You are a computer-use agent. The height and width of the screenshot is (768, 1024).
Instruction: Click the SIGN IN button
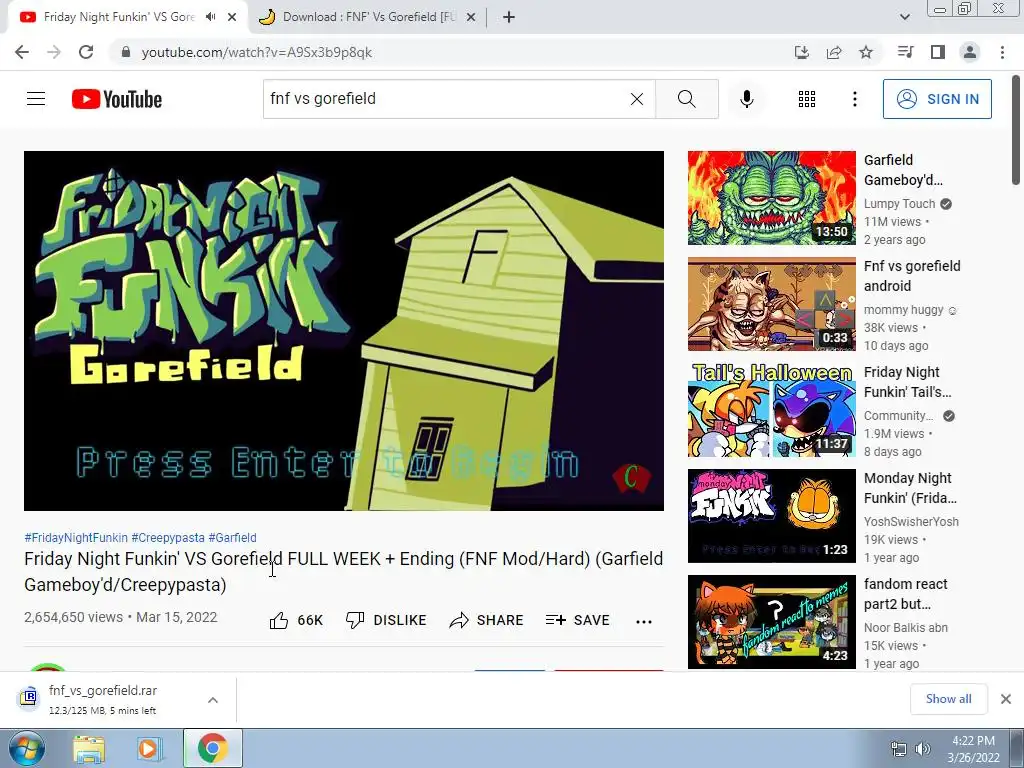tap(937, 99)
